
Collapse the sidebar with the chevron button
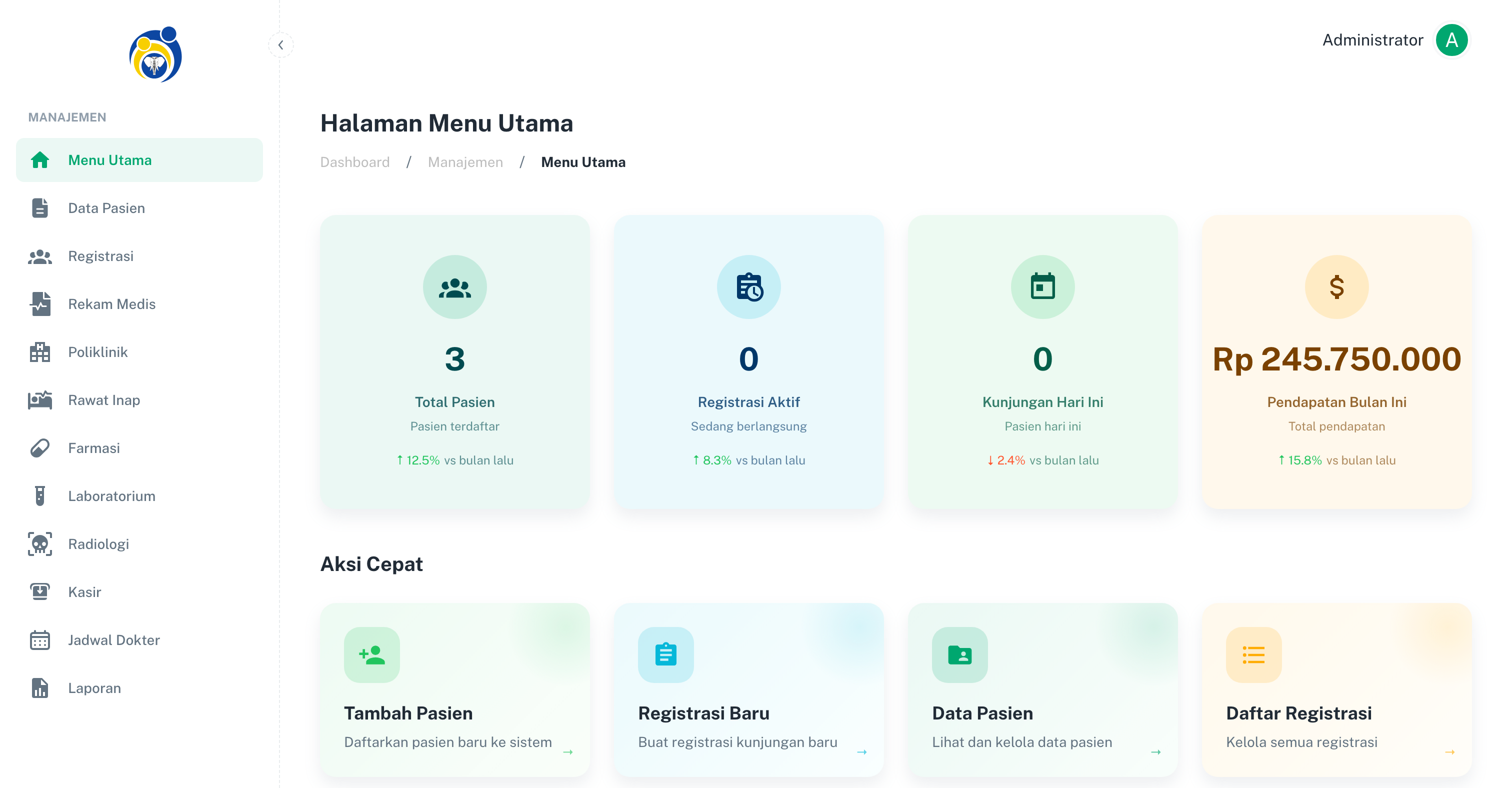pyautogui.click(x=280, y=44)
